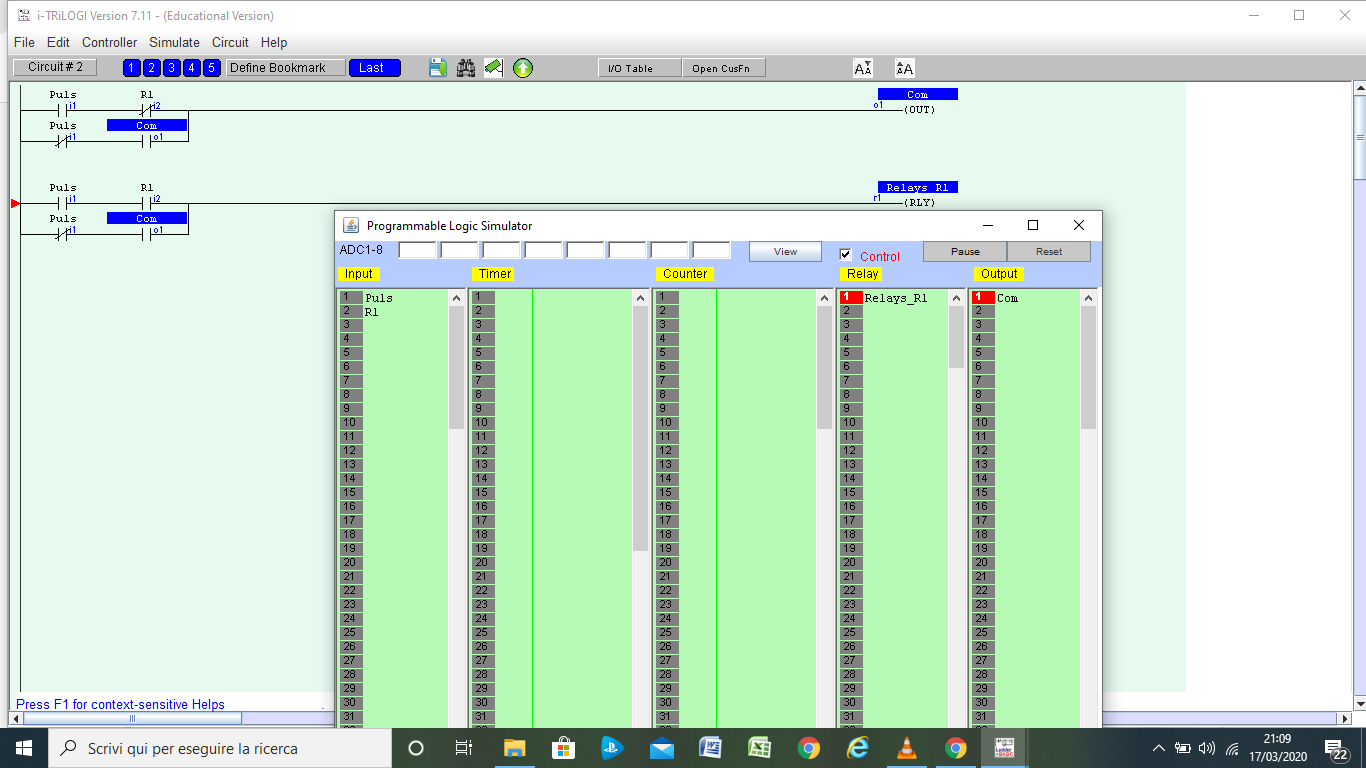
Task: Increase font size with large A icon
Action: (x=904, y=68)
